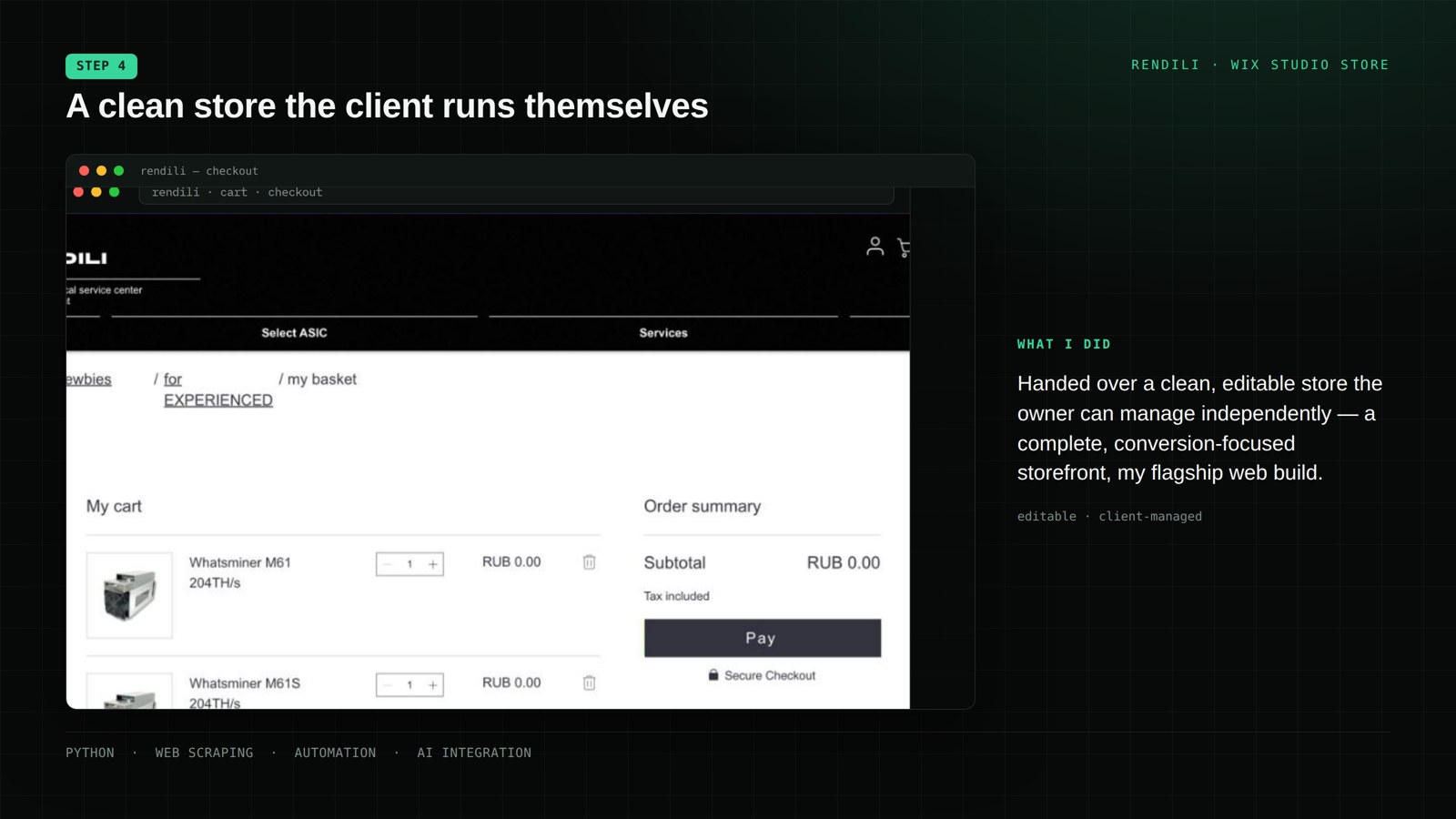1456x819 pixels.
Task: Delete Whatsminer M61 with trash icon
Action: (x=589, y=562)
